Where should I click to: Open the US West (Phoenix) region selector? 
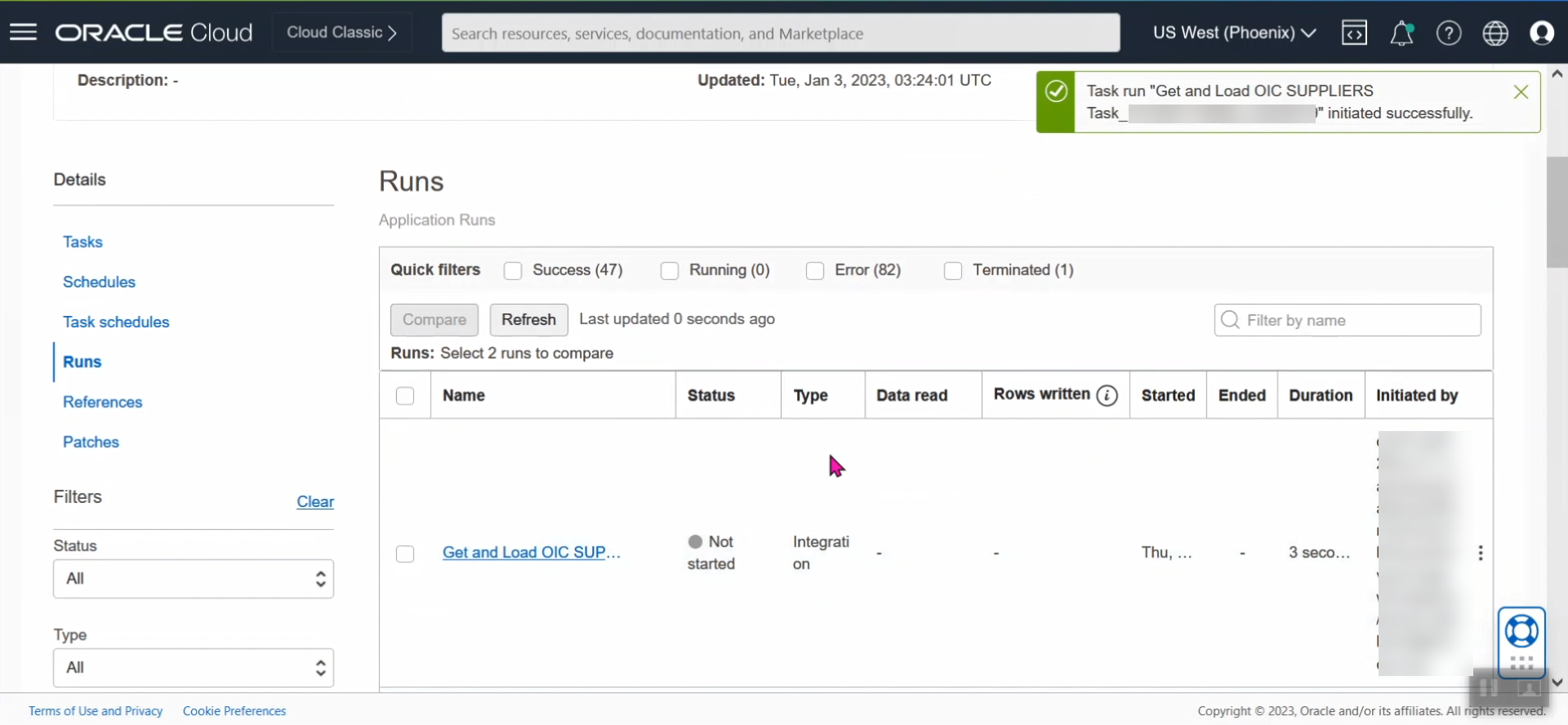1234,33
